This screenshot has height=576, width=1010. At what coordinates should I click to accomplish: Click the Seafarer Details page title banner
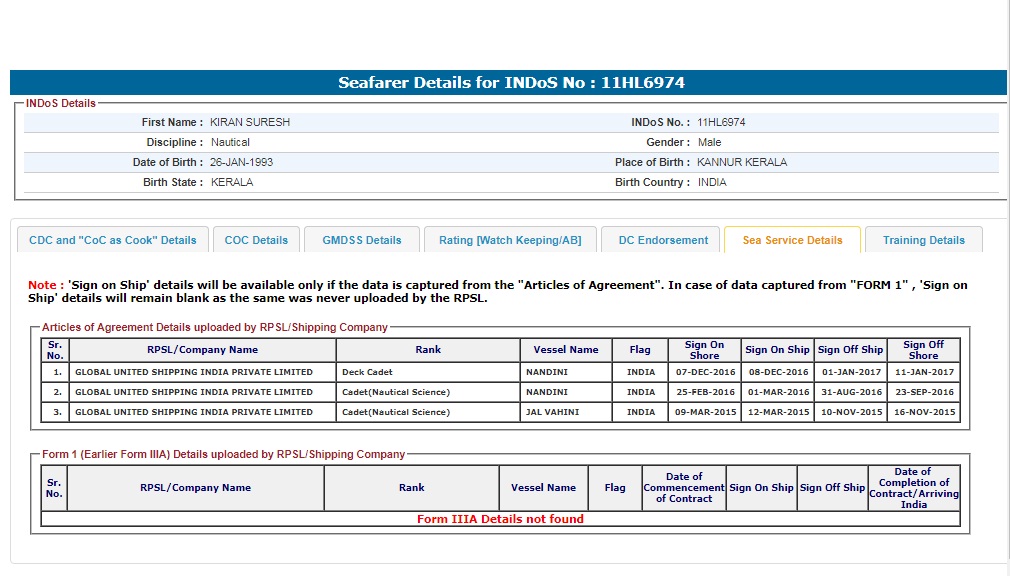pyautogui.click(x=510, y=83)
